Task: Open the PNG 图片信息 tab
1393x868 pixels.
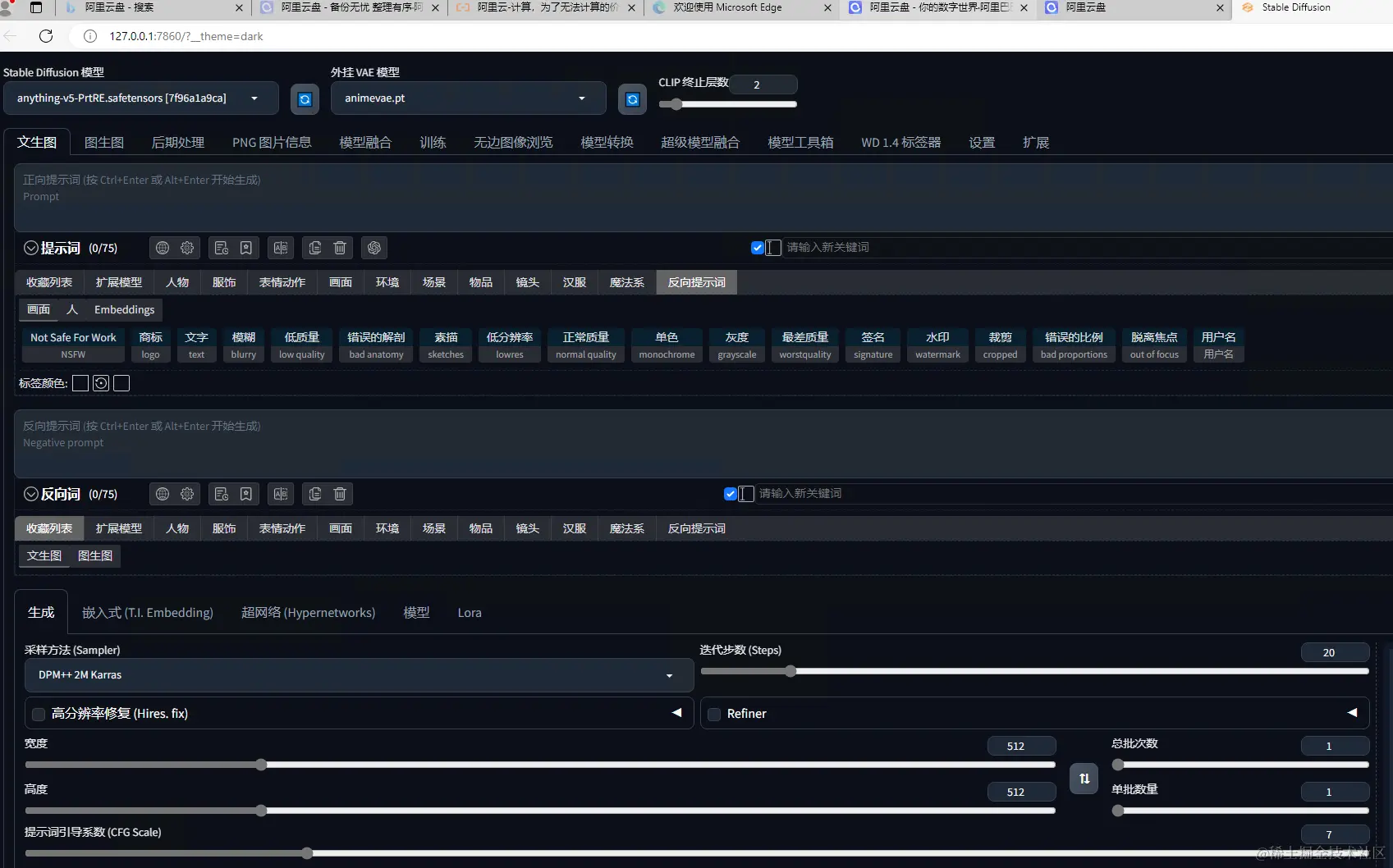Action: coord(272,143)
